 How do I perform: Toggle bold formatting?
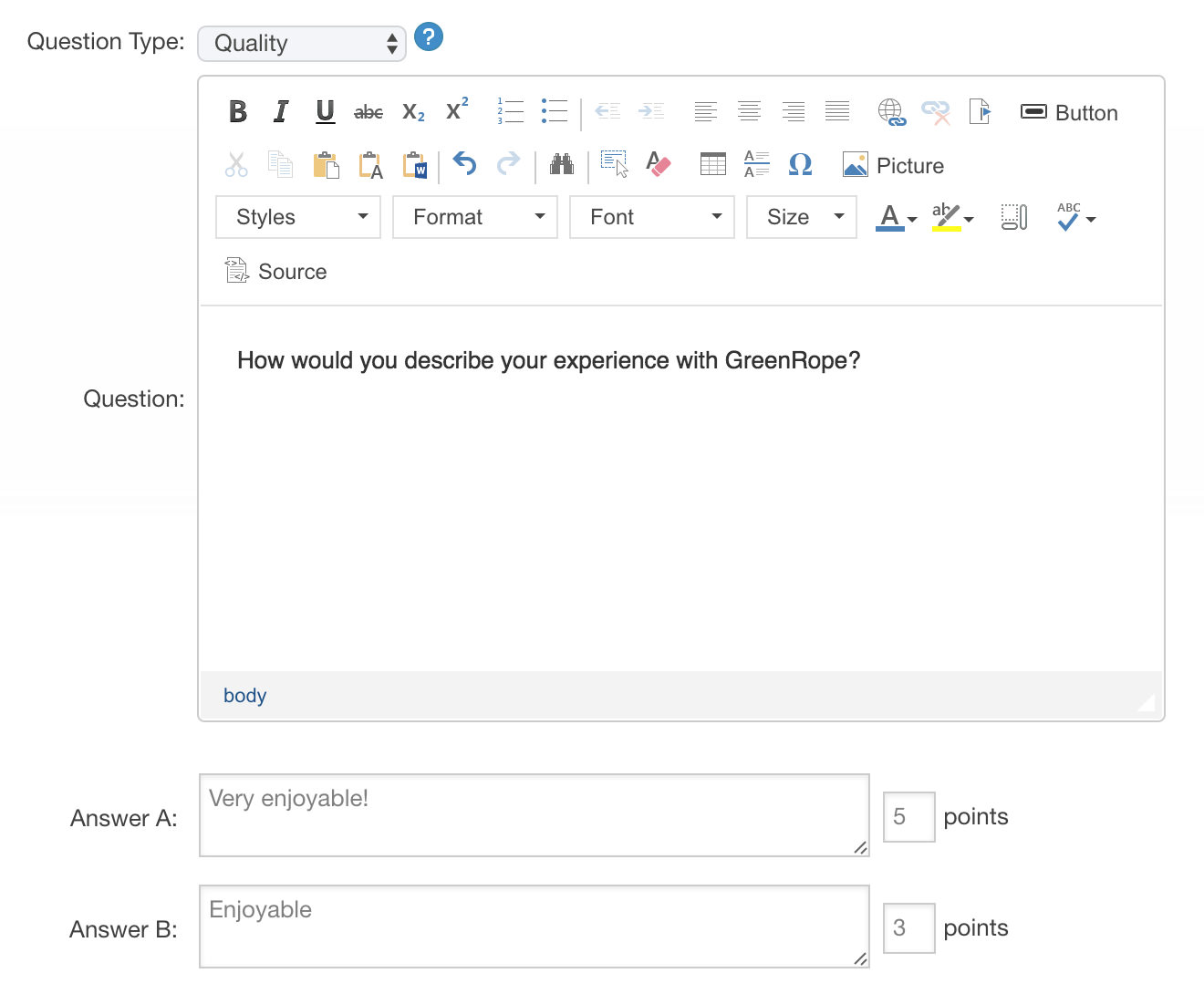(x=238, y=112)
